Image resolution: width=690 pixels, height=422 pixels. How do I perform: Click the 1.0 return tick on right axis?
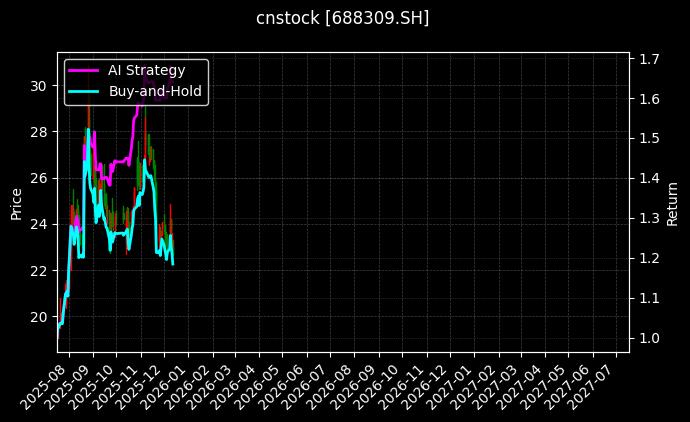pos(648,338)
